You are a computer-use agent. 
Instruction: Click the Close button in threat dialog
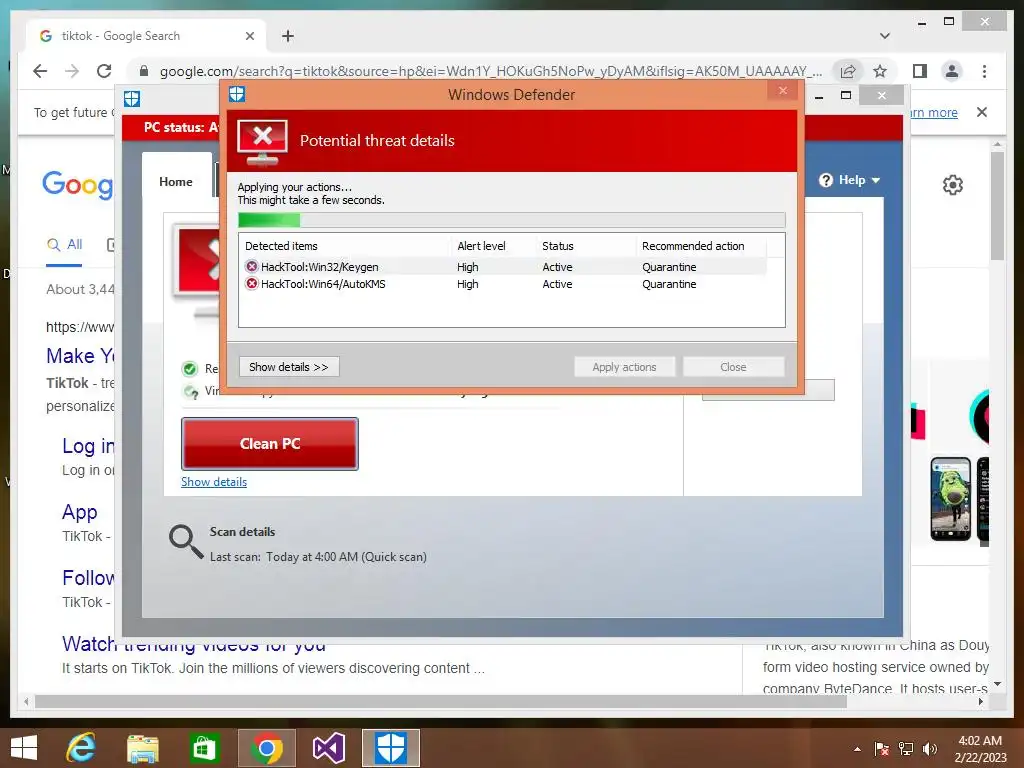coord(733,367)
